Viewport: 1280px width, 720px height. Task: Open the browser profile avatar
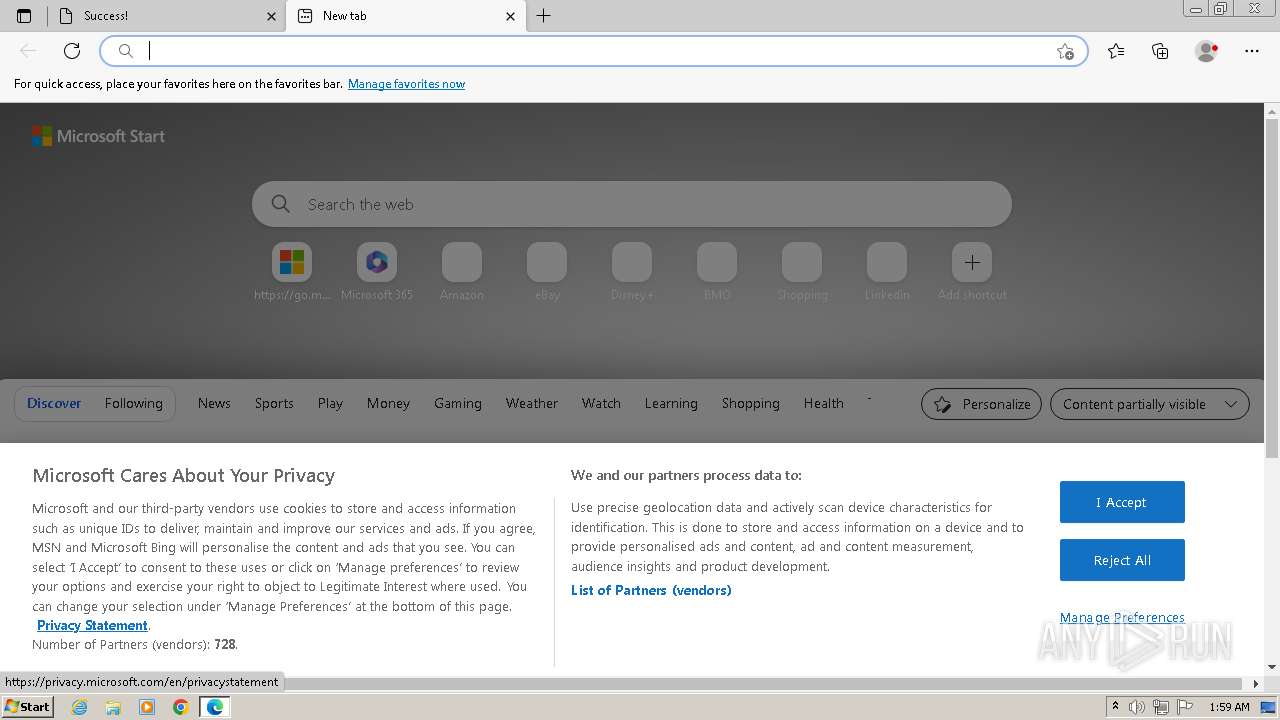click(x=1207, y=51)
